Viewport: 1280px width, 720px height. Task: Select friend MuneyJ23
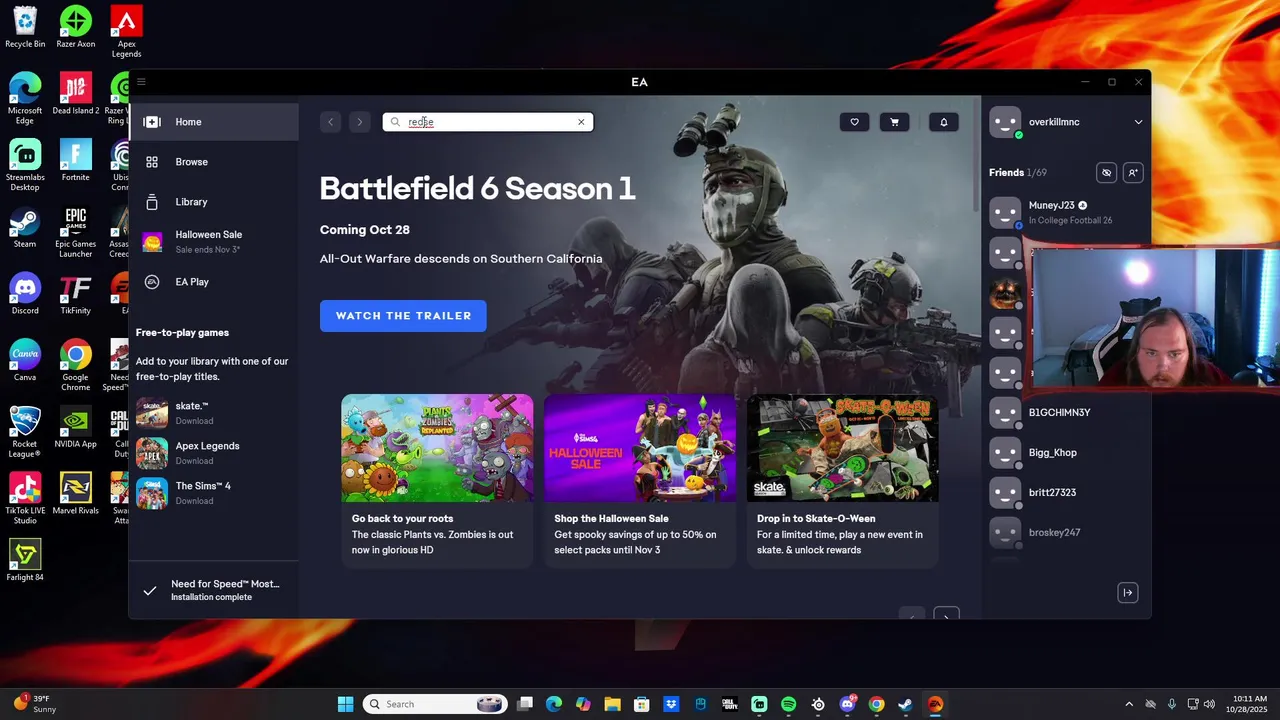tap(1066, 212)
